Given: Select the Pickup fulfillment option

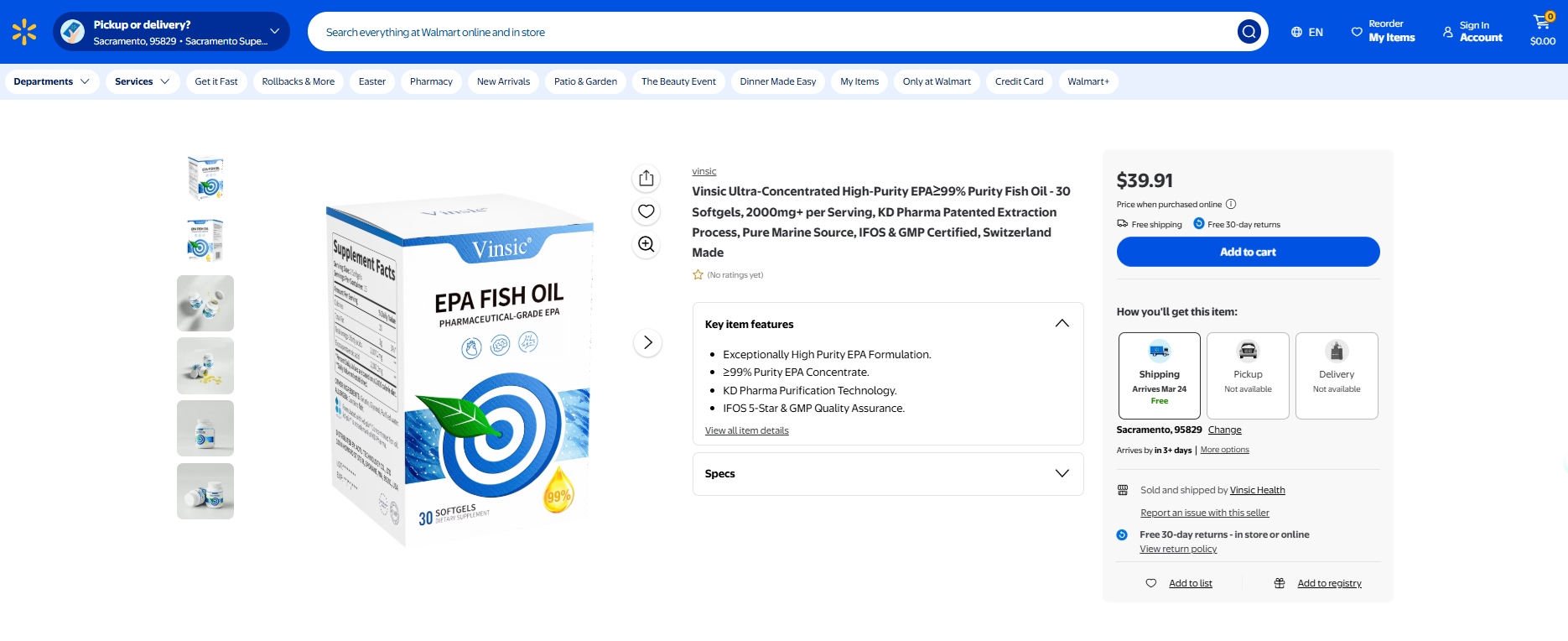Looking at the screenshot, I should click(1248, 375).
